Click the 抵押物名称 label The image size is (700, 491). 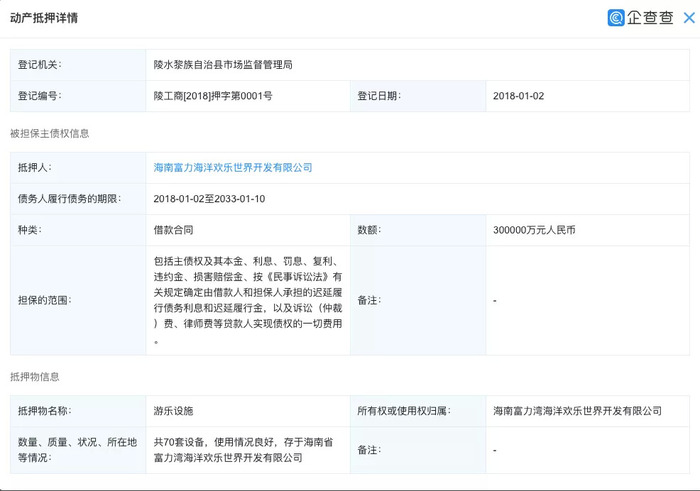click(x=45, y=411)
